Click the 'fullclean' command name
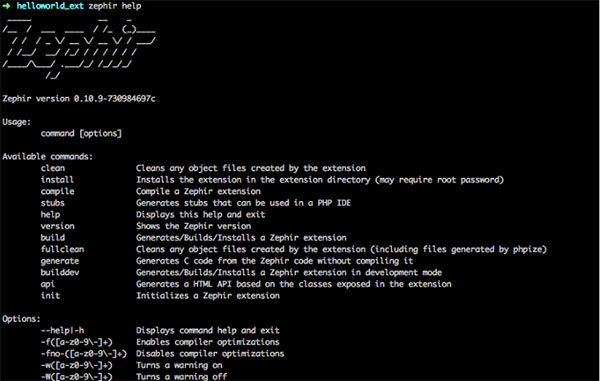 click(62, 249)
